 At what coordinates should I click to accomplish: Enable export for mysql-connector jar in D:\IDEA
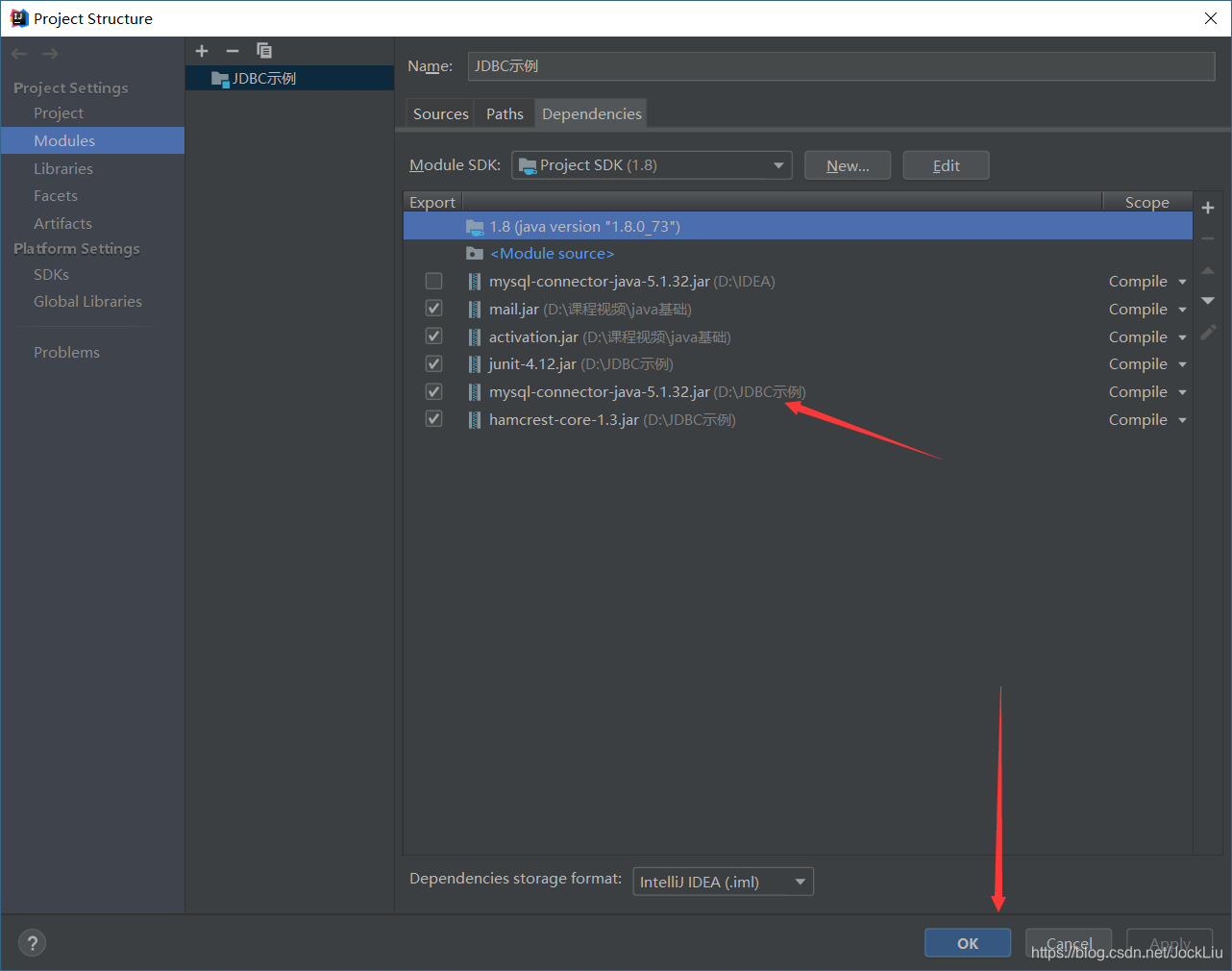pyautogui.click(x=434, y=282)
